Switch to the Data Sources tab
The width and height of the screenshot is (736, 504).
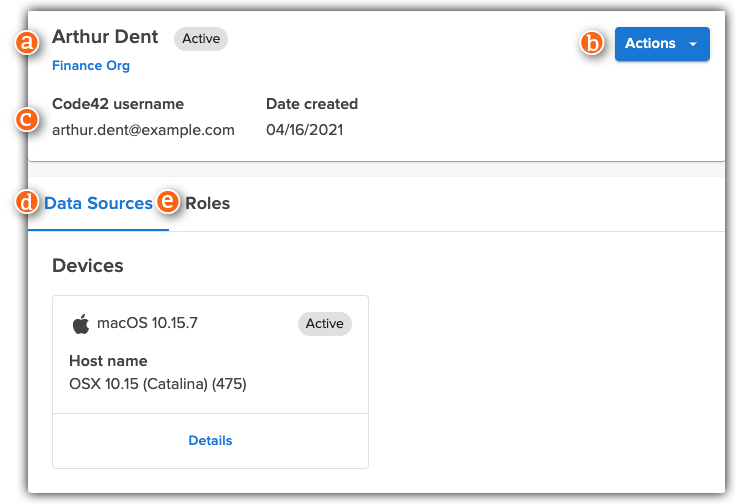coord(99,203)
